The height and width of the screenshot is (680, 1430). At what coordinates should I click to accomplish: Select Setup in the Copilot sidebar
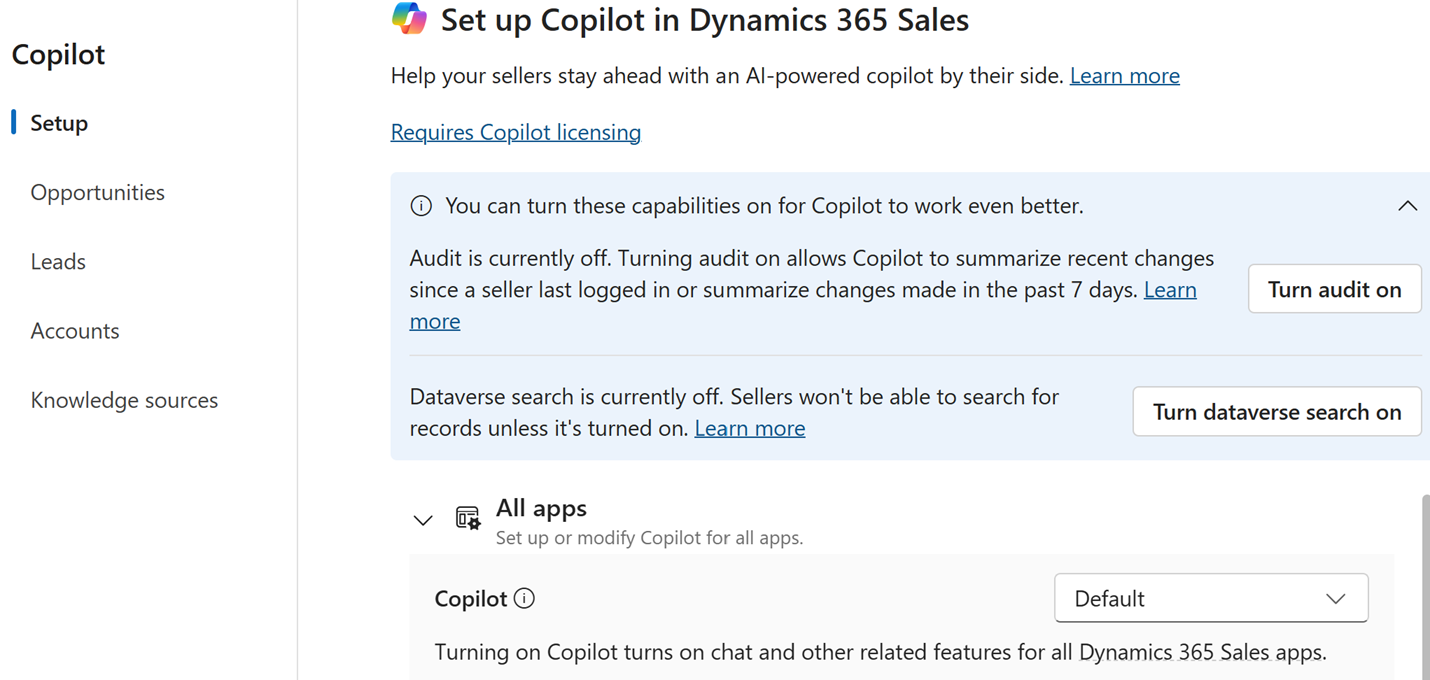click(x=59, y=123)
